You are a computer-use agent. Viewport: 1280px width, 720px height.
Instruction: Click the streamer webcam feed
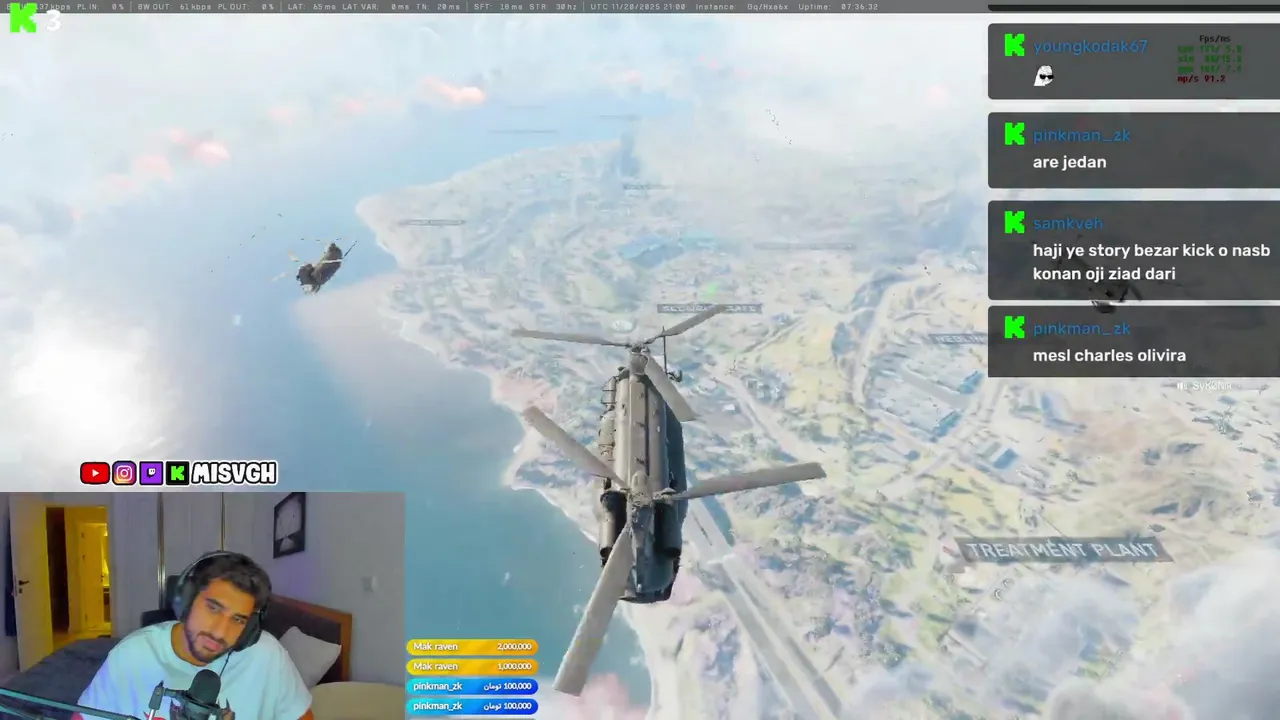[202, 606]
